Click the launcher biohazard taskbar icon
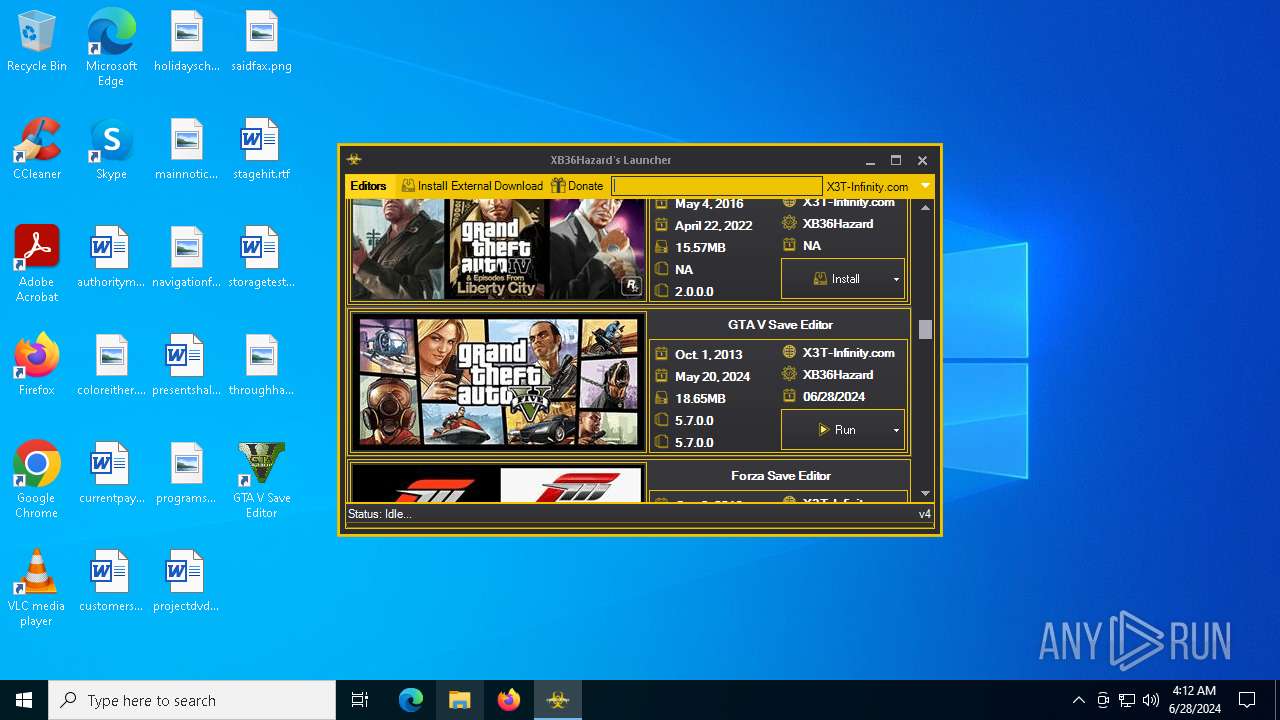The image size is (1280, 720). [x=558, y=700]
